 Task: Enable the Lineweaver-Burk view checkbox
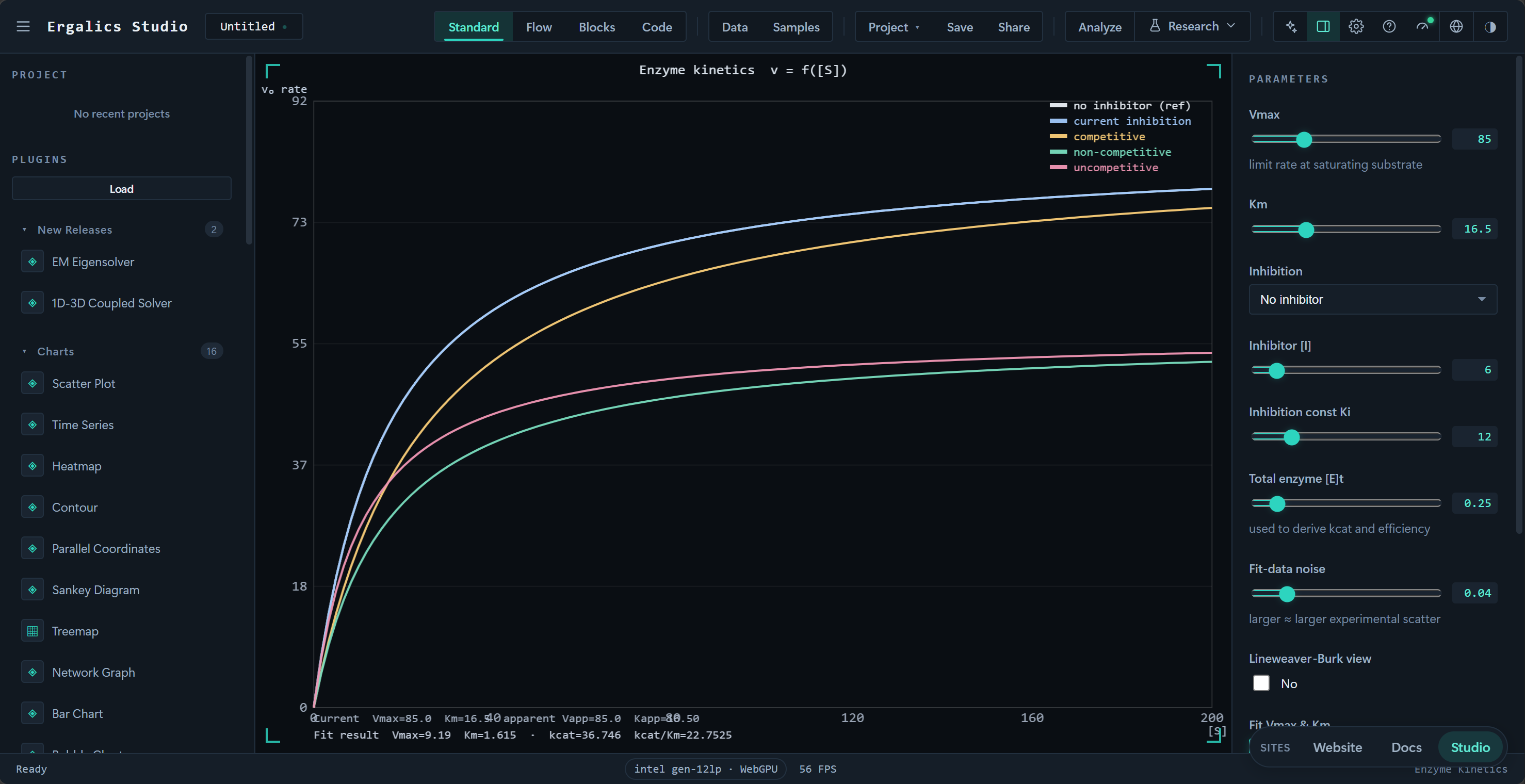1261,683
